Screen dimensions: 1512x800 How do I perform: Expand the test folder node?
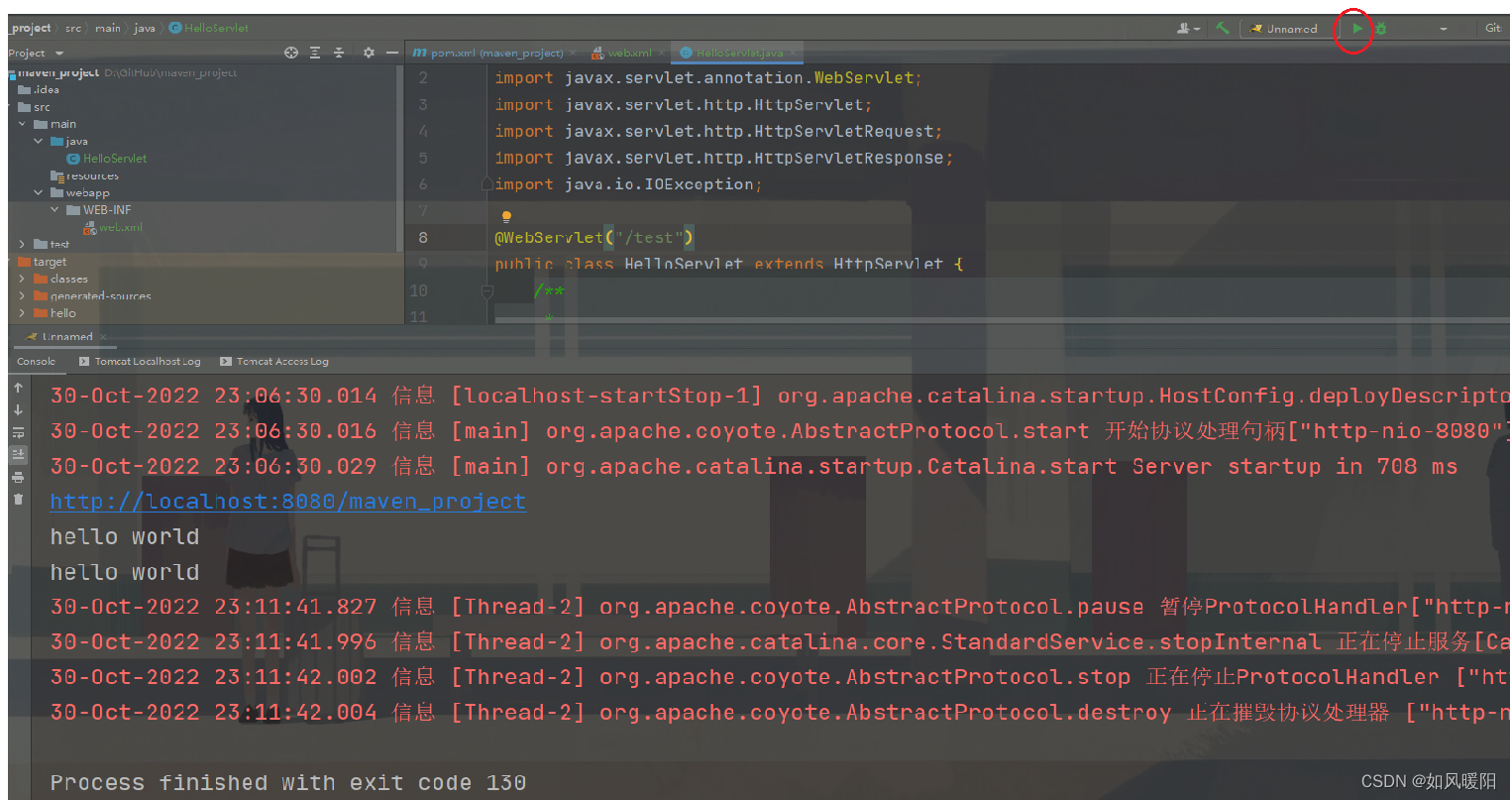pyautogui.click(x=23, y=244)
